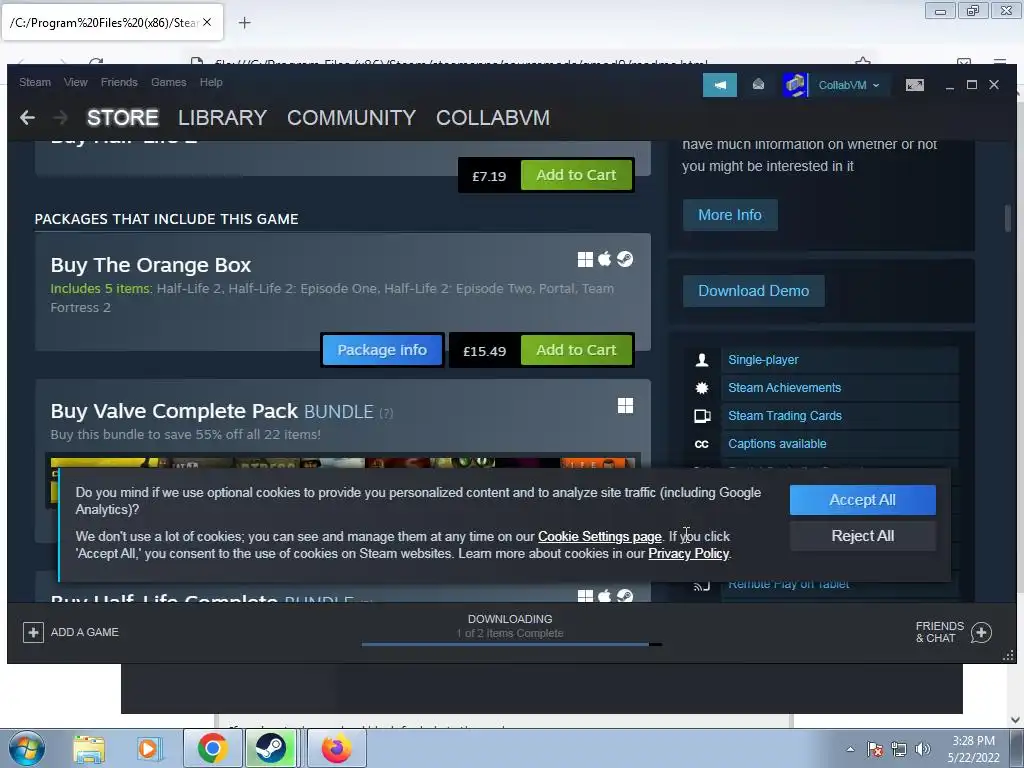Viewport: 1024px width, 768px height.
Task: Click the Buy Valve Complete Pack heading
Action: pos(174,411)
